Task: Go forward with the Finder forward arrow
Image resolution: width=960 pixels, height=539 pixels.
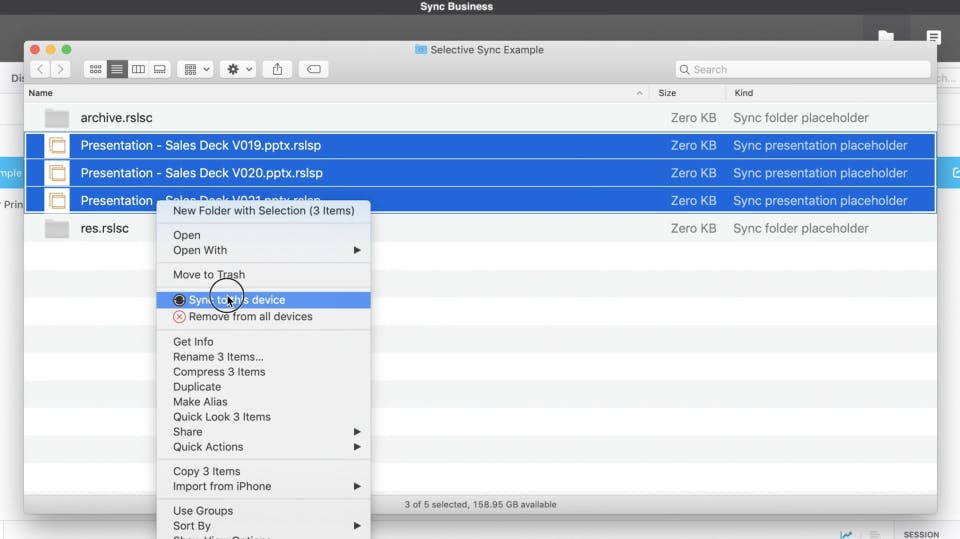Action: click(61, 69)
